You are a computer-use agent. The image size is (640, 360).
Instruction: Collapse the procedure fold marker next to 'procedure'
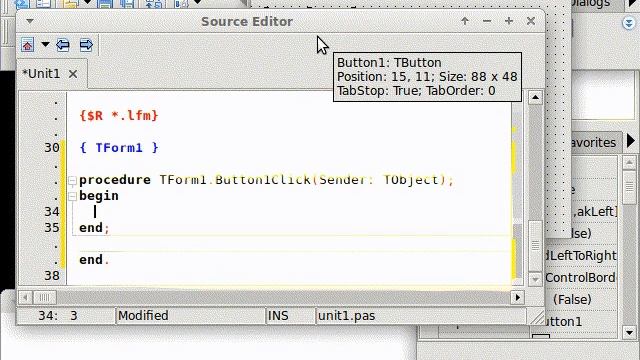[72, 180]
